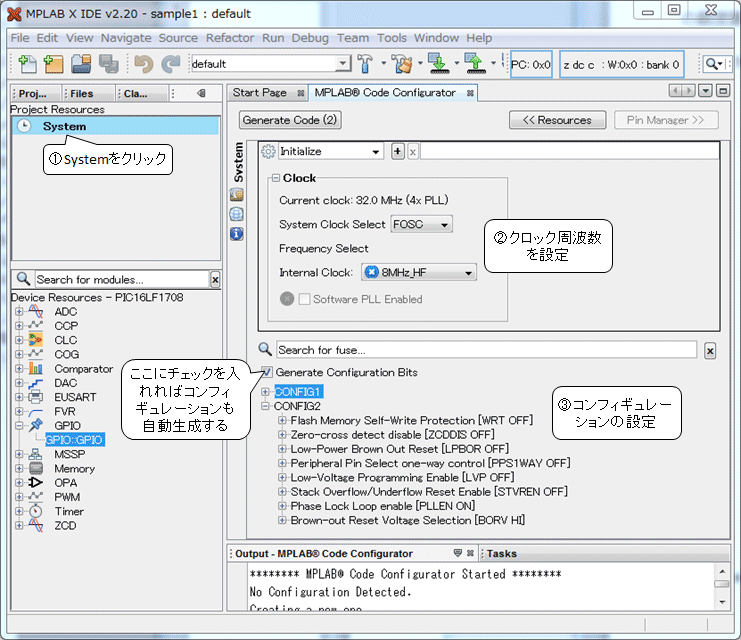This screenshot has width=741, height=640.
Task: Expand Low-Voltage Programming Enable fuse
Action: click(x=282, y=477)
